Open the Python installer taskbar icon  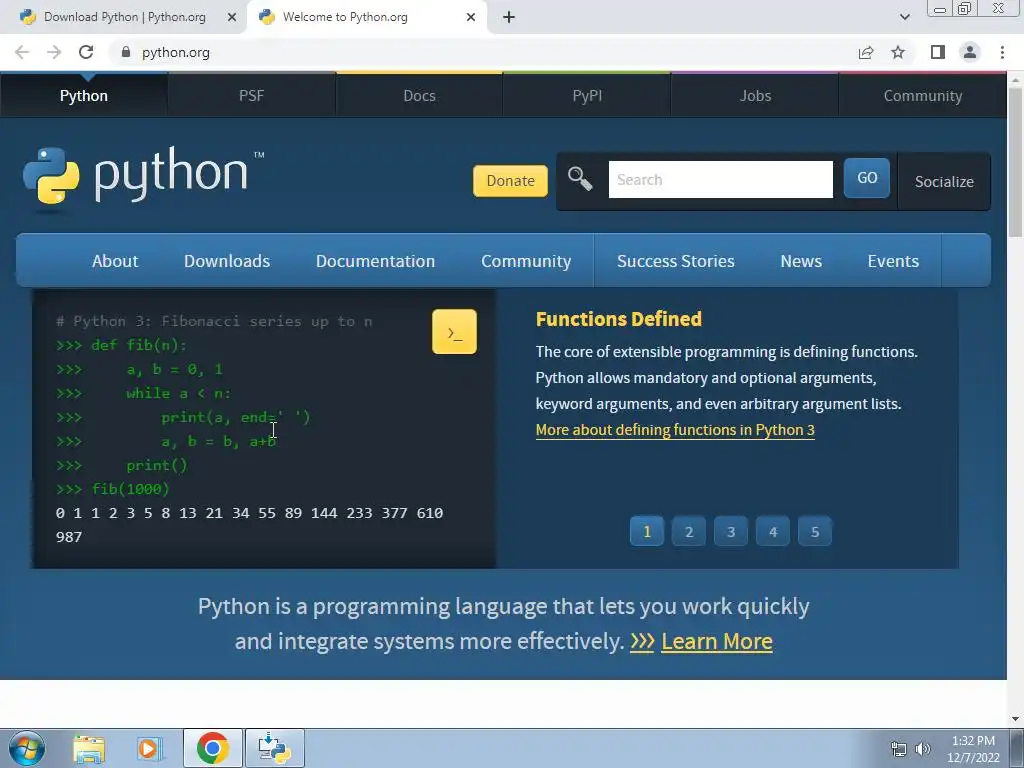coord(274,748)
